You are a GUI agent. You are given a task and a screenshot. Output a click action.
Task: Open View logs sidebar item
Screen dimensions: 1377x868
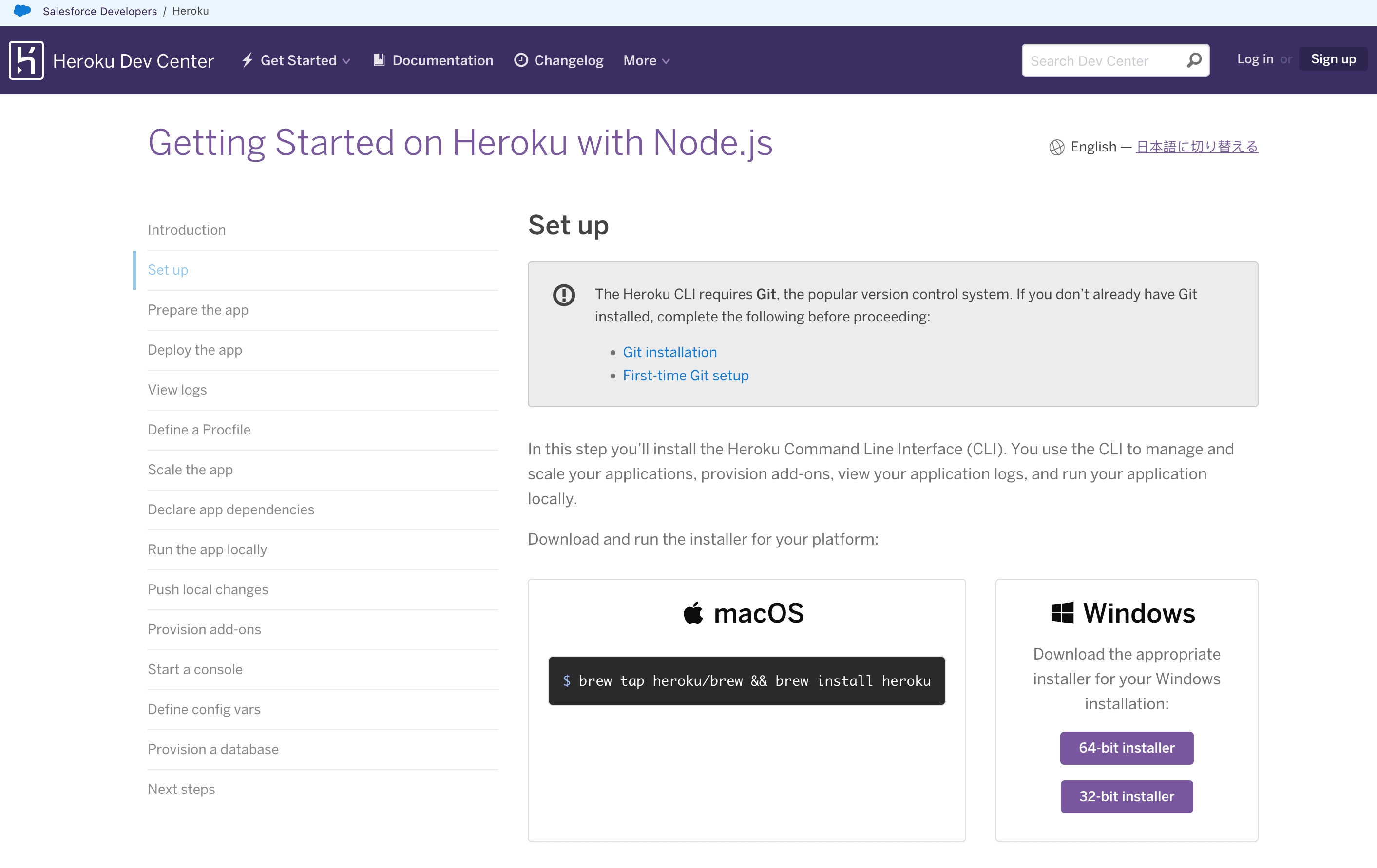(x=323, y=390)
